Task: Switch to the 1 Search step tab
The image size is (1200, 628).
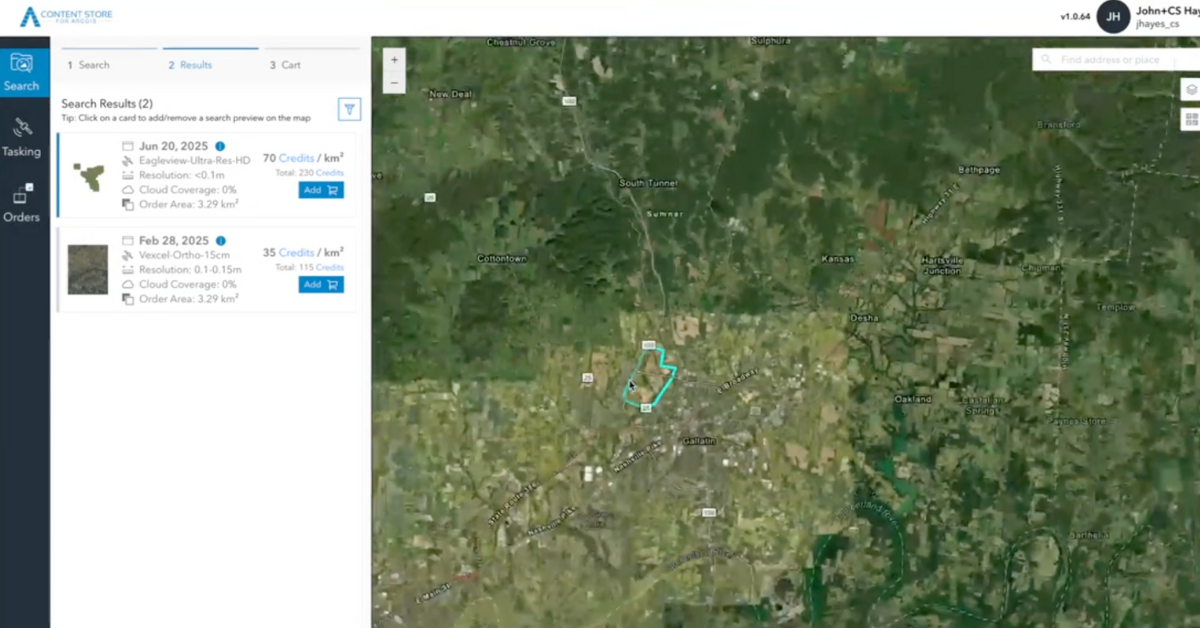Action: [88, 64]
